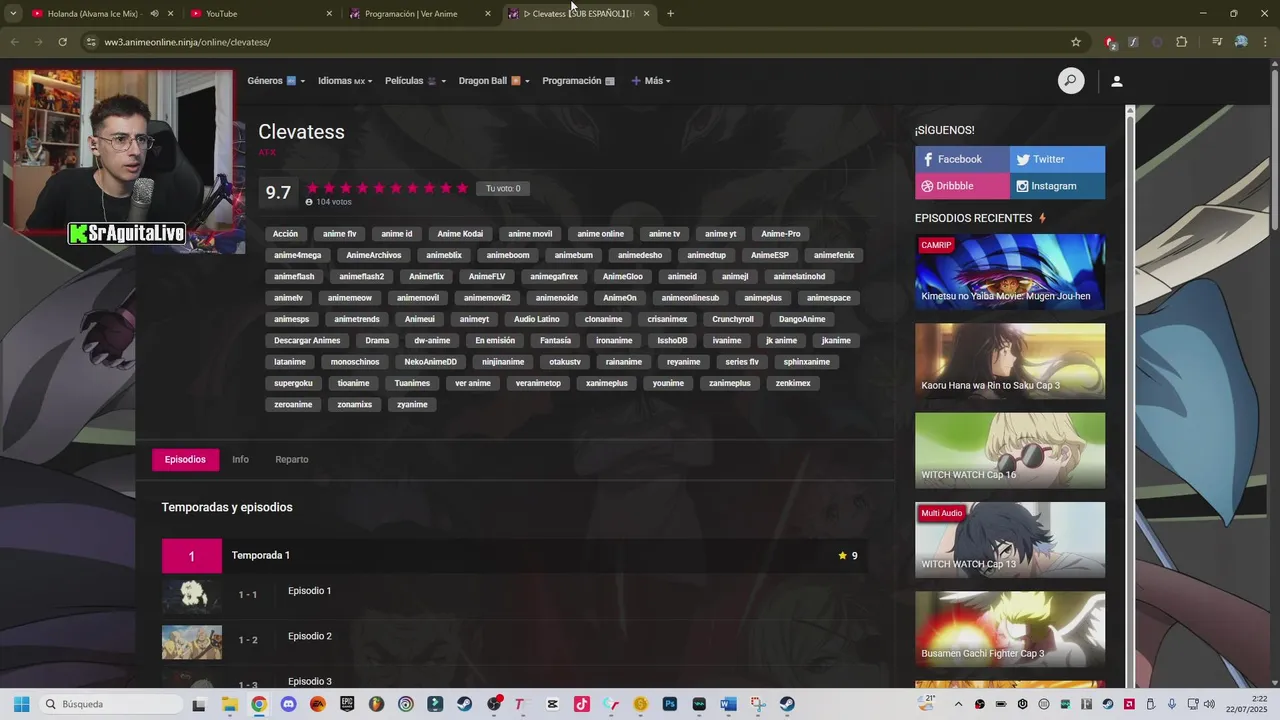
Task: Expand the Más dropdown menu
Action: coord(651,81)
